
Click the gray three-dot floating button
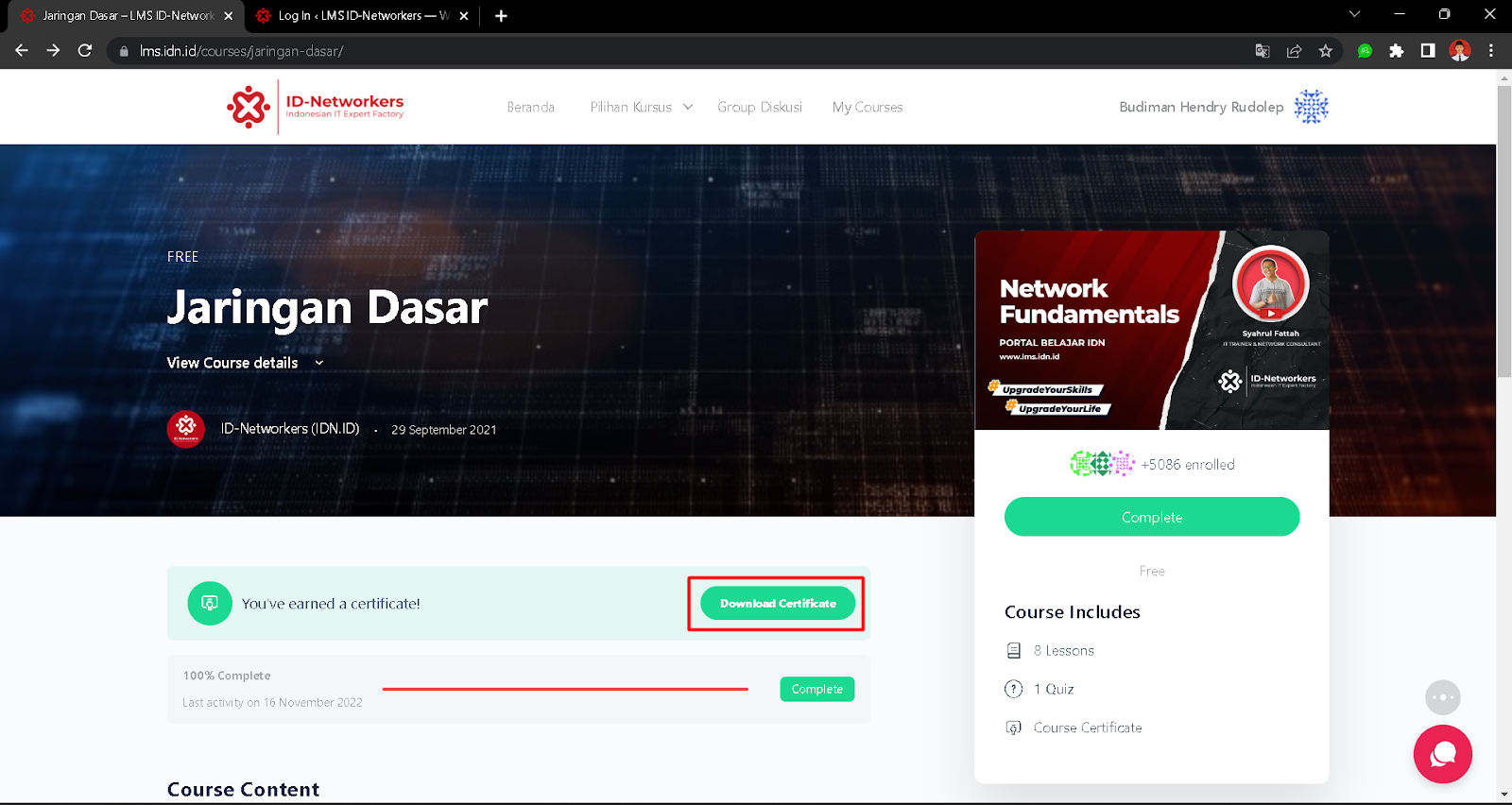click(x=1443, y=697)
